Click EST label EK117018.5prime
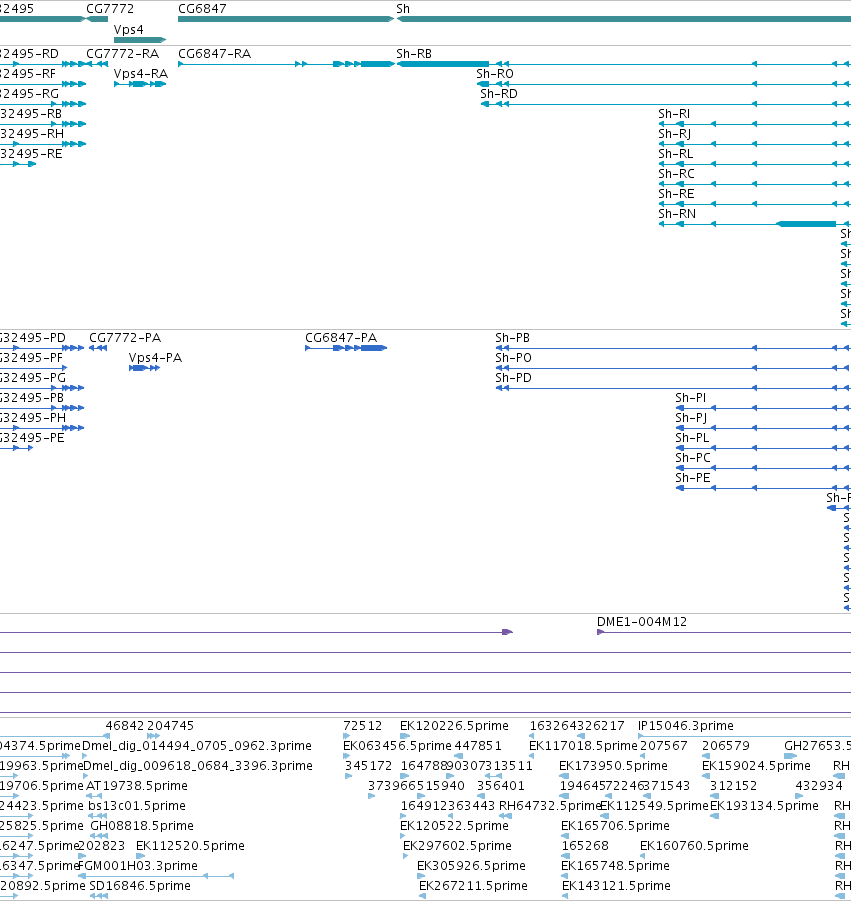The image size is (851, 901). click(583, 746)
